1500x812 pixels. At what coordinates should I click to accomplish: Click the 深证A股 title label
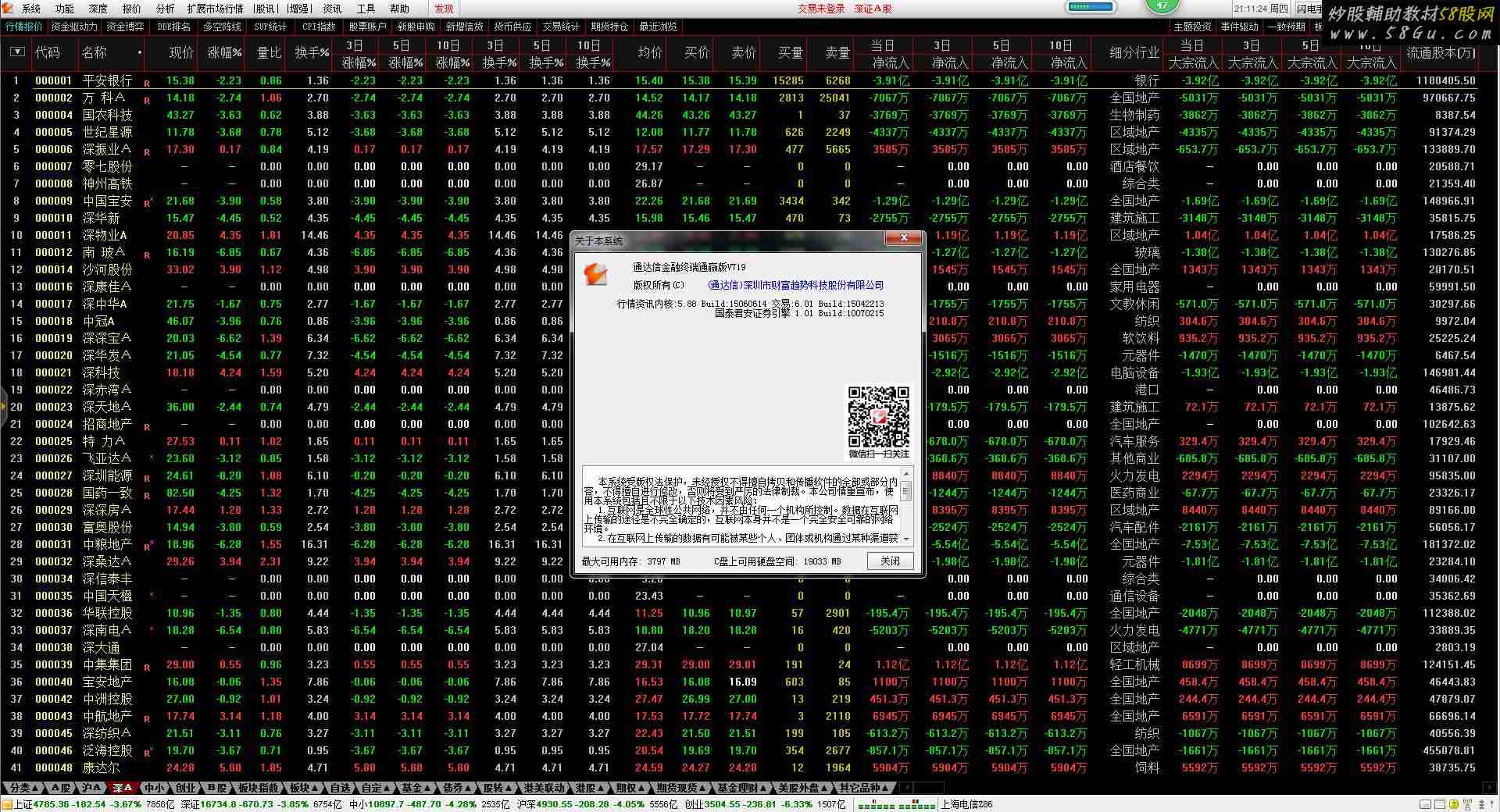(873, 9)
